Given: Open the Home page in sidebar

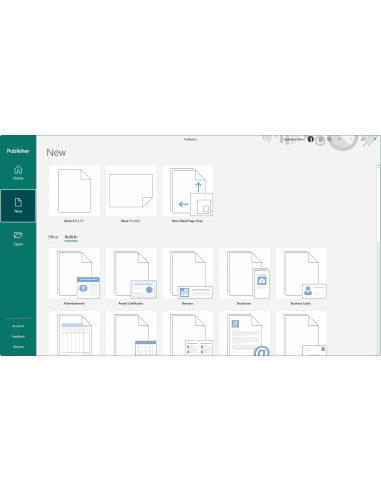Looking at the screenshot, I should pos(18,173).
